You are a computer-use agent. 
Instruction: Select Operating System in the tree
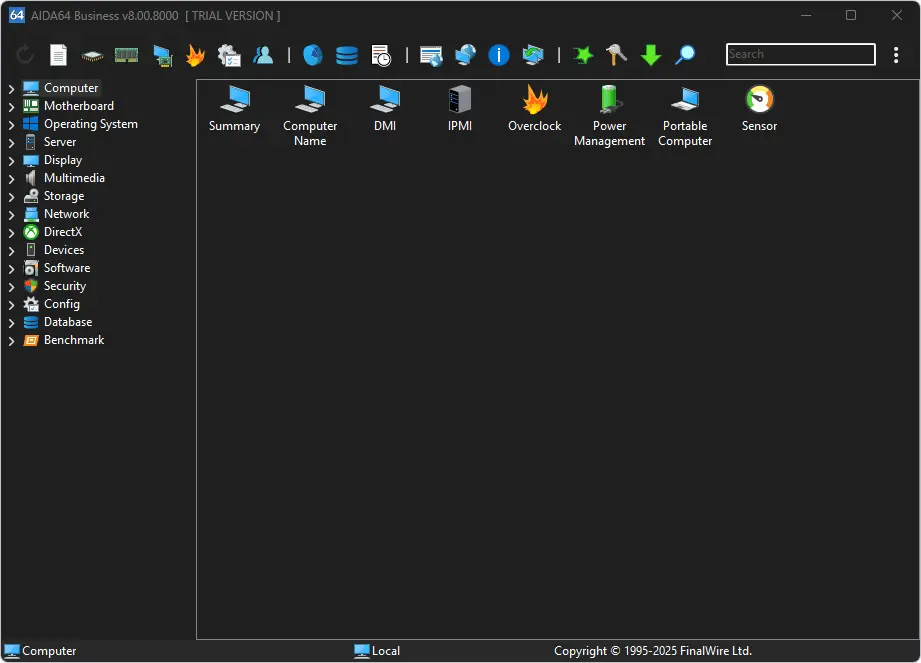(90, 124)
